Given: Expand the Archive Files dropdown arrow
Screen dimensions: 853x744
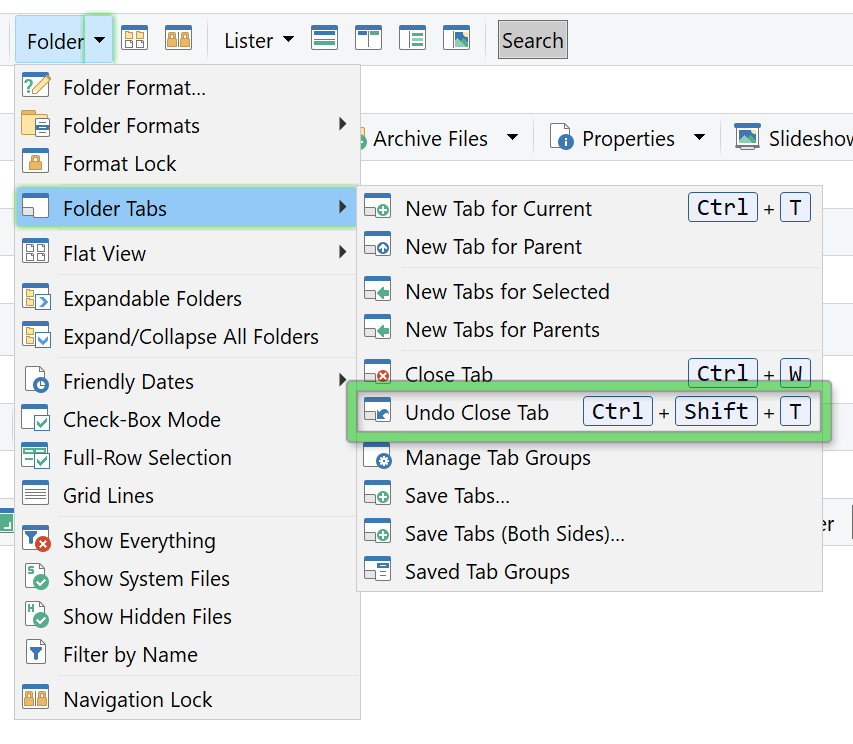Looking at the screenshot, I should pos(512,138).
